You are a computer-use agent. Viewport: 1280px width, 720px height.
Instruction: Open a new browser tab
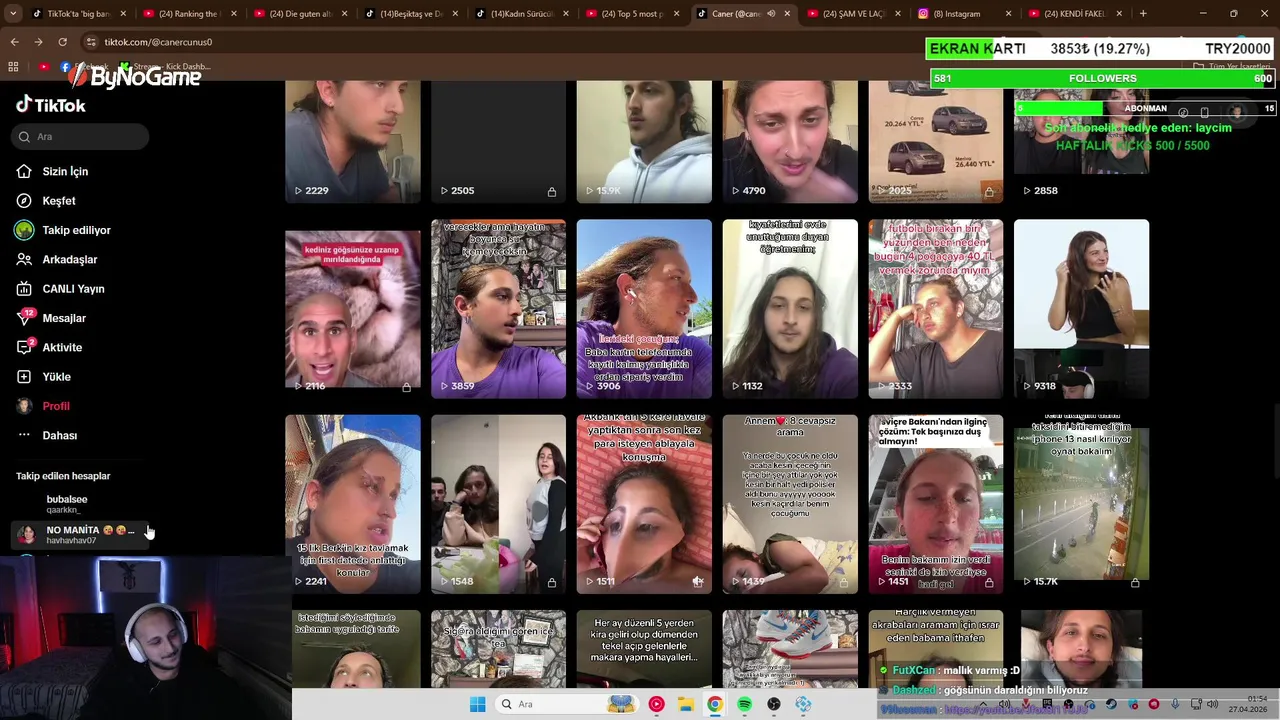point(1143,14)
